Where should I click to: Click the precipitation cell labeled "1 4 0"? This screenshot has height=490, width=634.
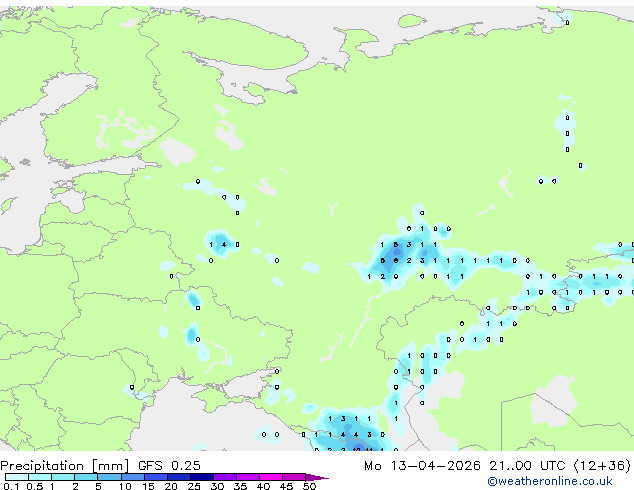coord(223,244)
